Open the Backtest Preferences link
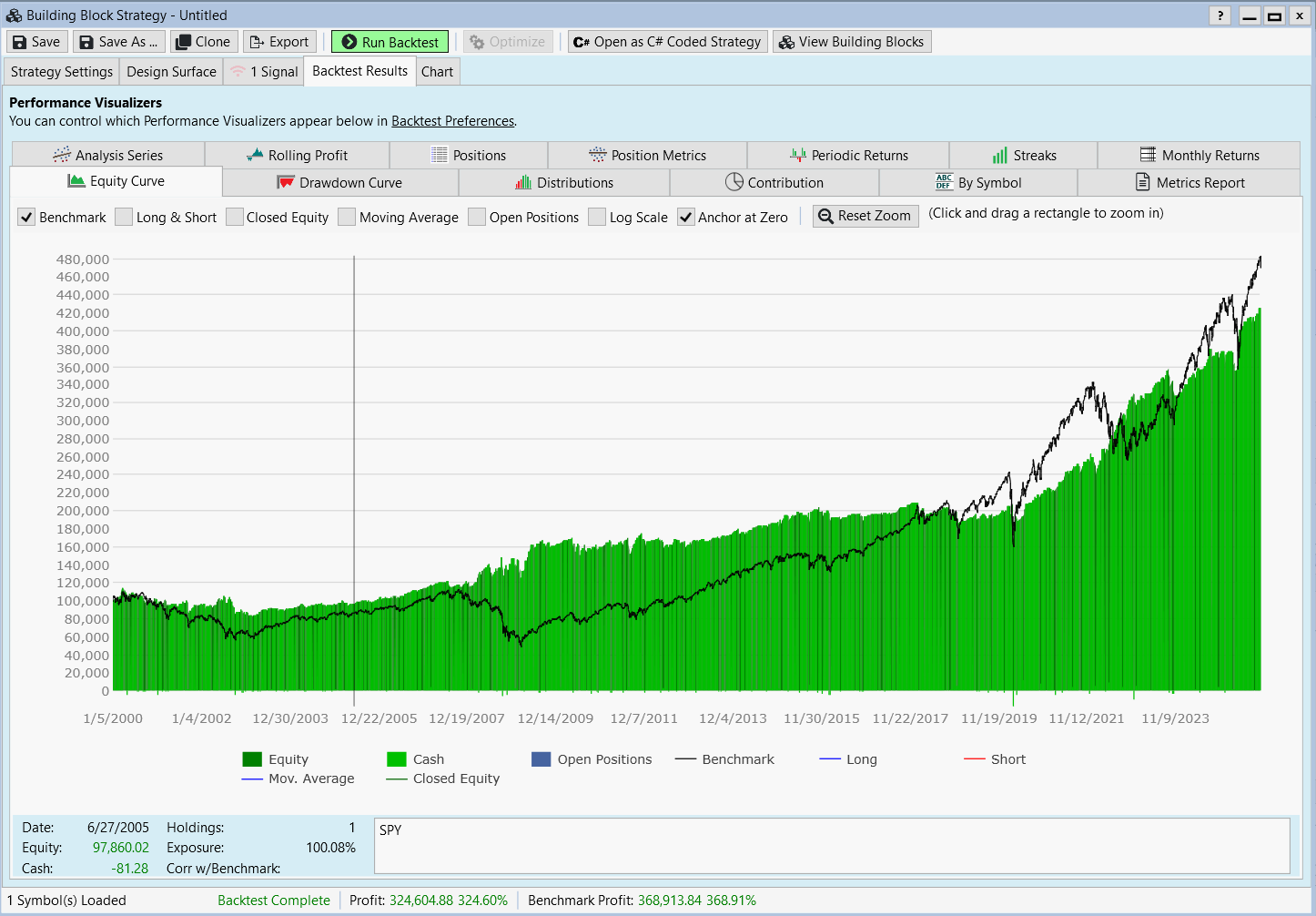Image resolution: width=1316 pixels, height=916 pixels. tap(452, 121)
